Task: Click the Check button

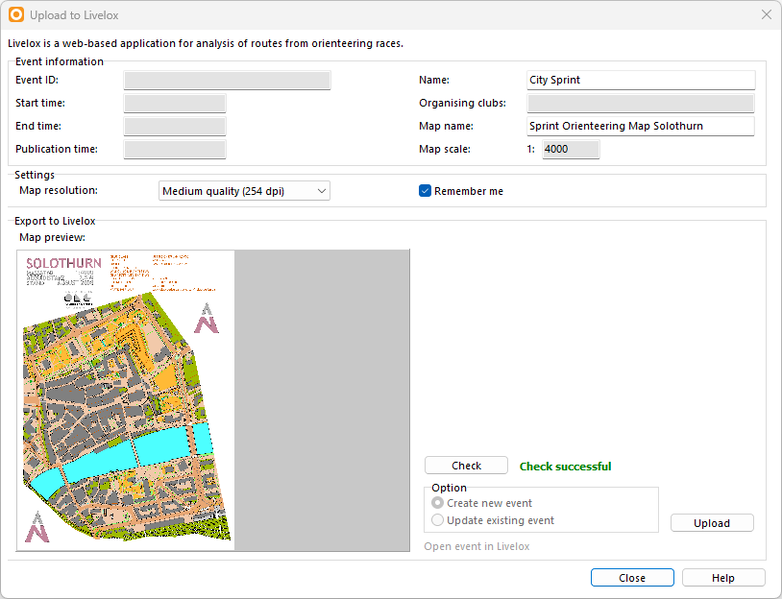Action: click(x=466, y=465)
